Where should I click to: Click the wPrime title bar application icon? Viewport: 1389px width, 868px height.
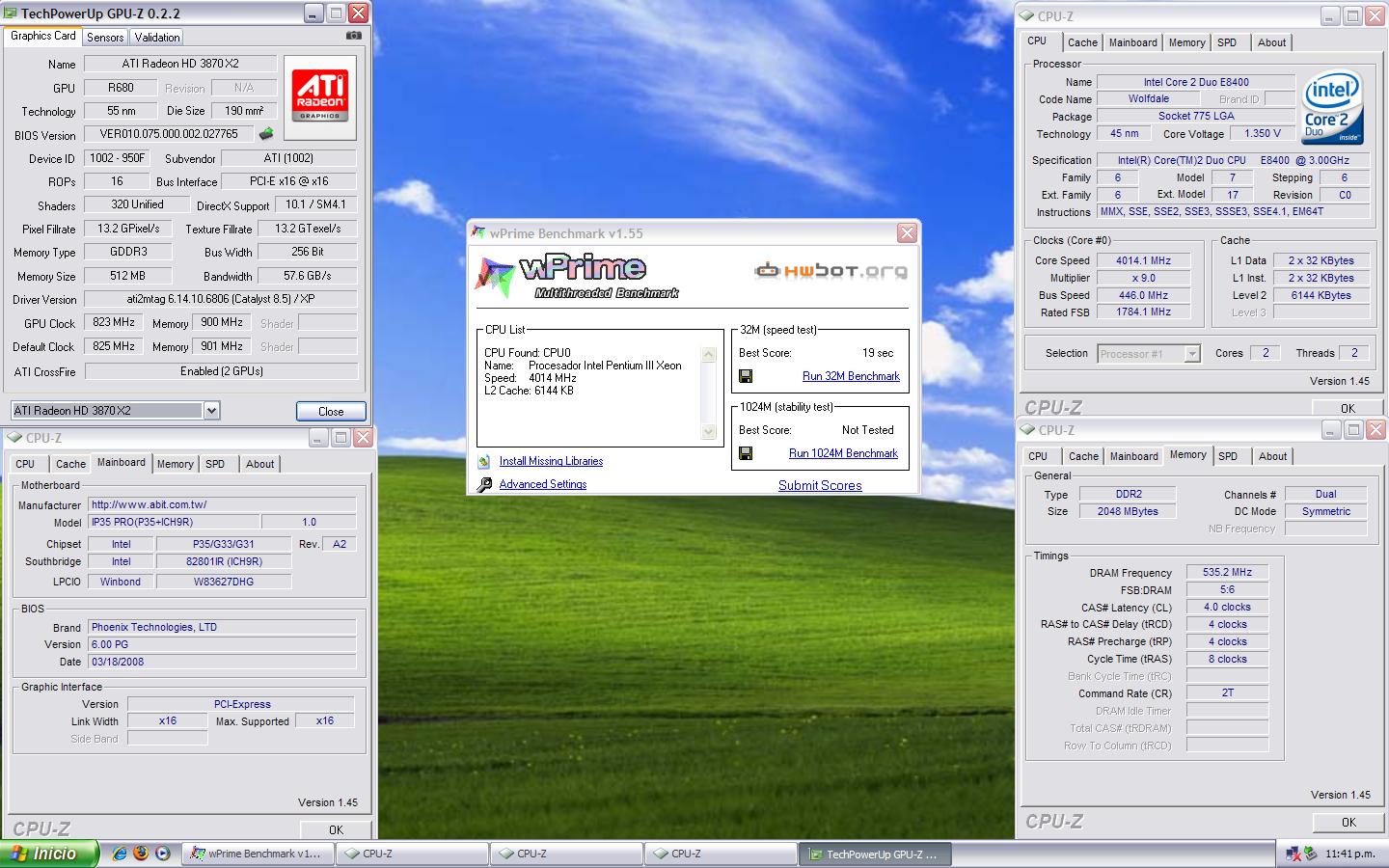pyautogui.click(x=478, y=233)
